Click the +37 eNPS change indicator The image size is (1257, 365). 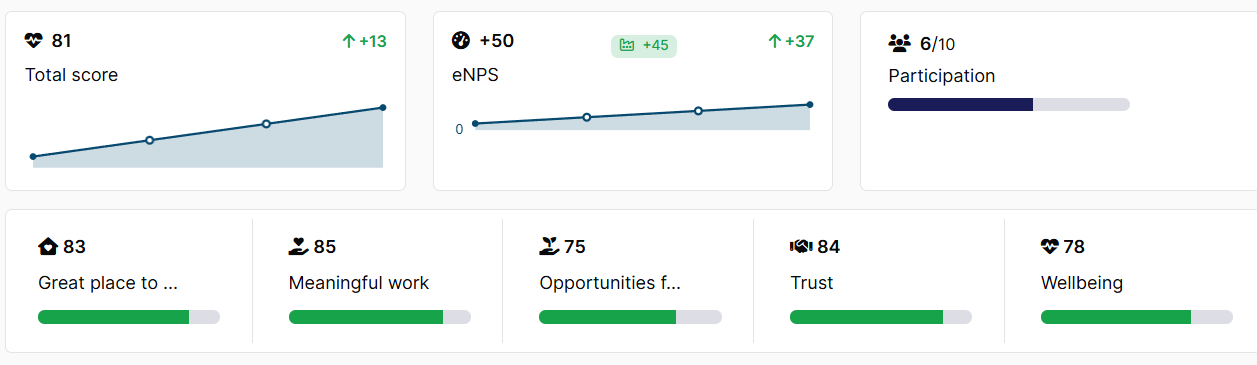[791, 41]
